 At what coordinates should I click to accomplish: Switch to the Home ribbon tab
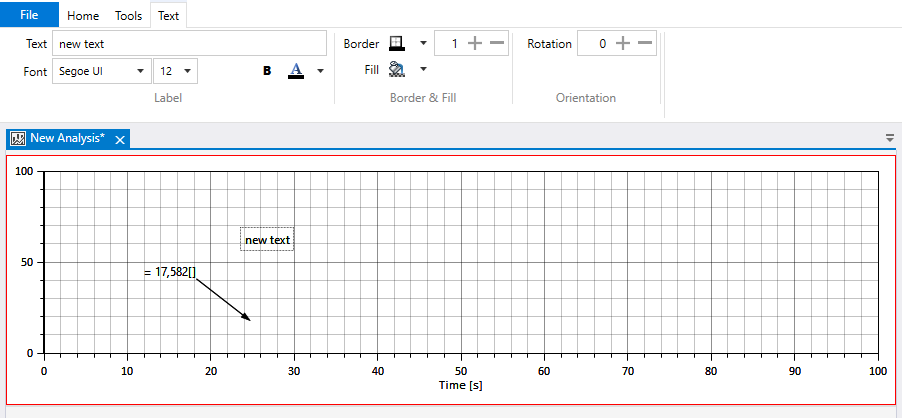(83, 16)
